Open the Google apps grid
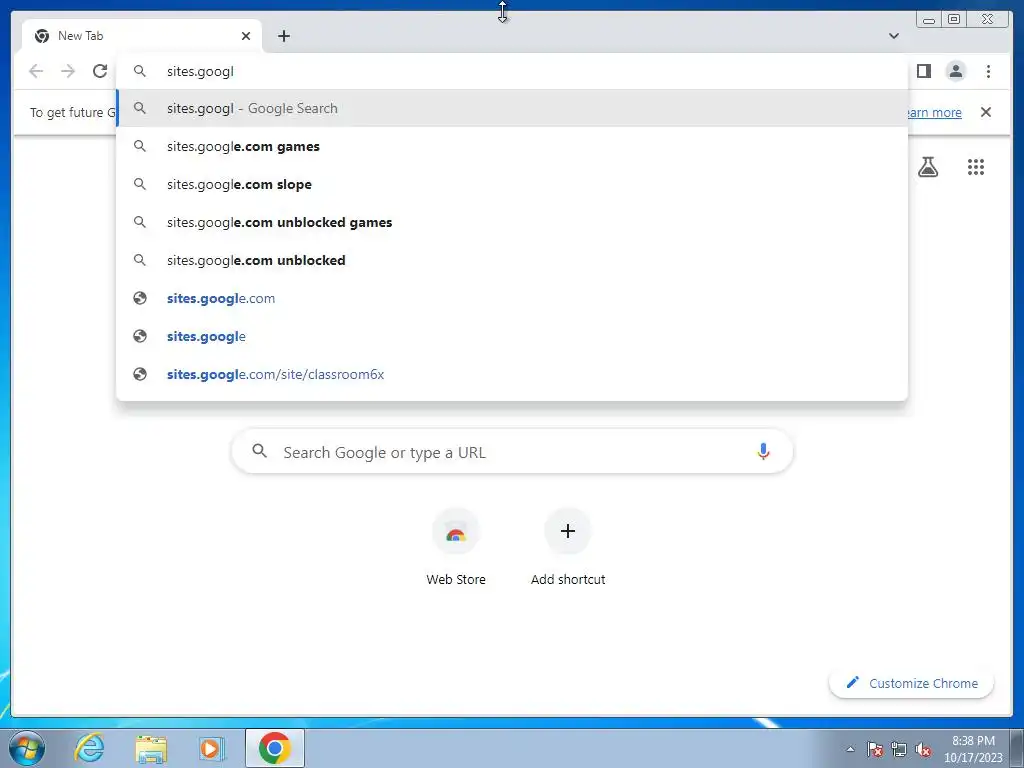This screenshot has height=768, width=1024. coord(976,167)
